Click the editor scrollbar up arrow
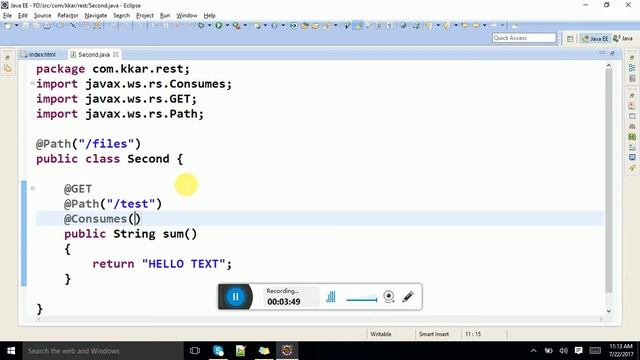The width and height of the screenshot is (640, 360). coord(609,65)
